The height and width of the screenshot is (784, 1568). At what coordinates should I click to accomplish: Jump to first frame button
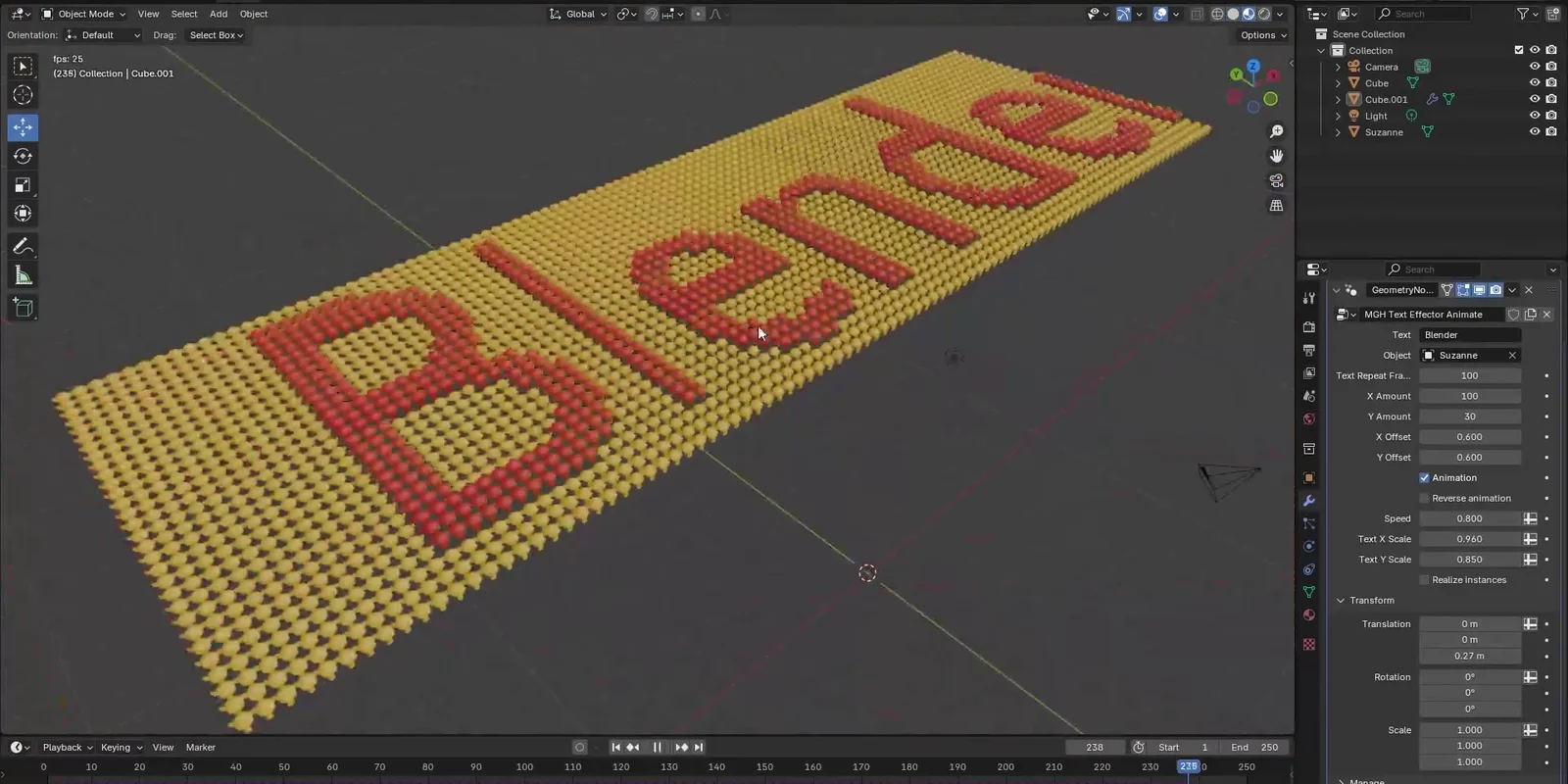(615, 747)
